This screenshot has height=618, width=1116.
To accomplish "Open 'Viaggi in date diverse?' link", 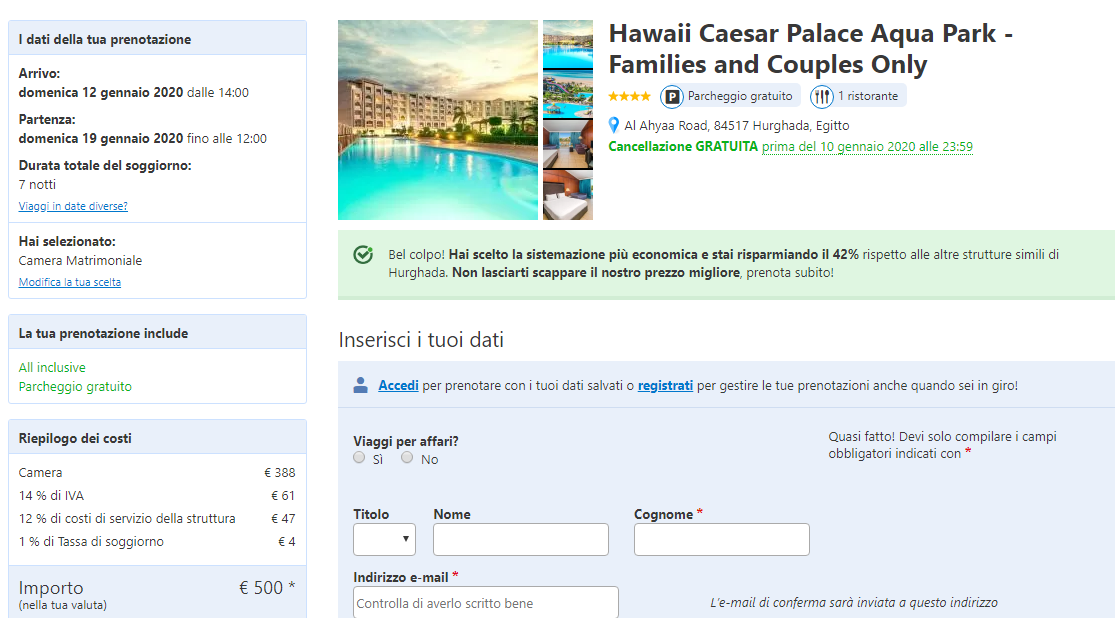I will [73, 206].
